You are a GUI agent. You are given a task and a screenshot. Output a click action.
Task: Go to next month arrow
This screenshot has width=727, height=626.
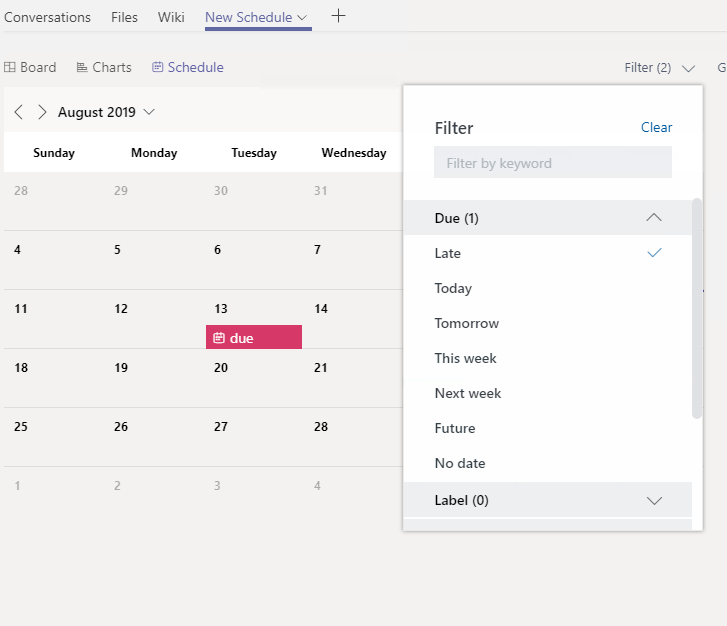(42, 112)
